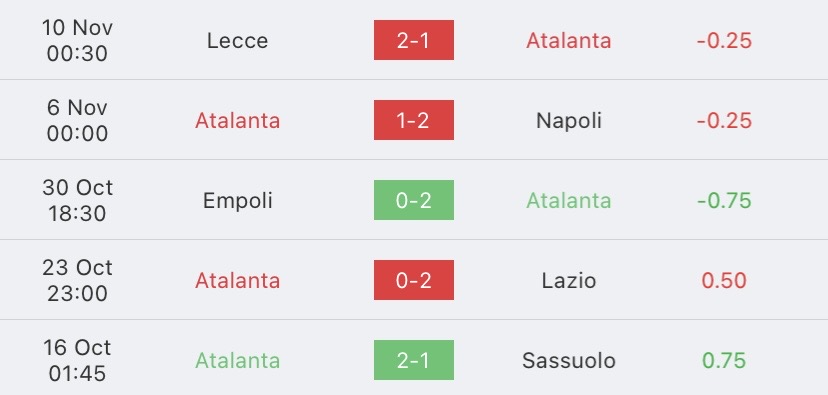This screenshot has width=828, height=395.
Task: Click Atalanta in the 16 Oct row
Action: coord(237,361)
